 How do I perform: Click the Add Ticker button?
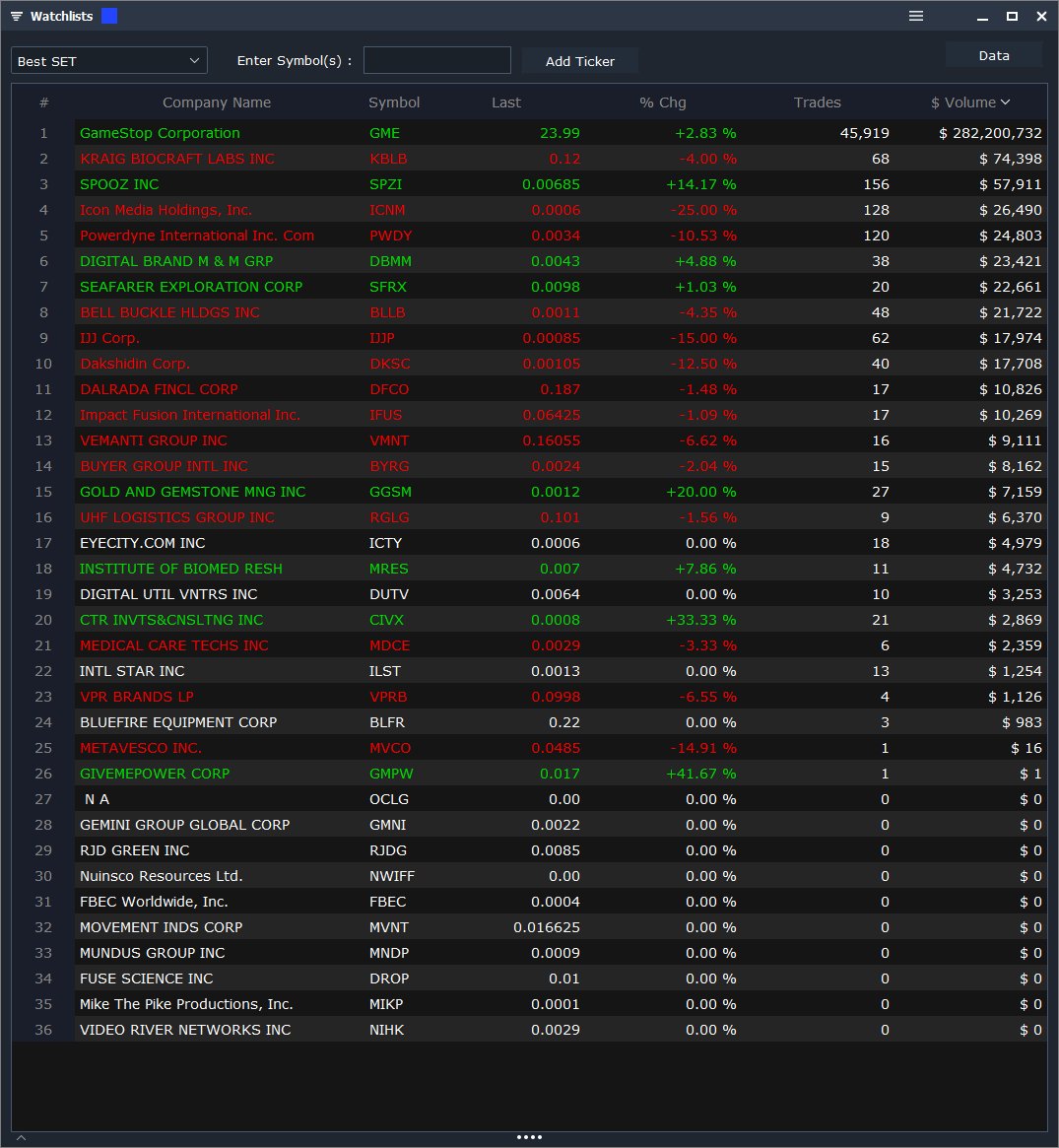click(579, 61)
